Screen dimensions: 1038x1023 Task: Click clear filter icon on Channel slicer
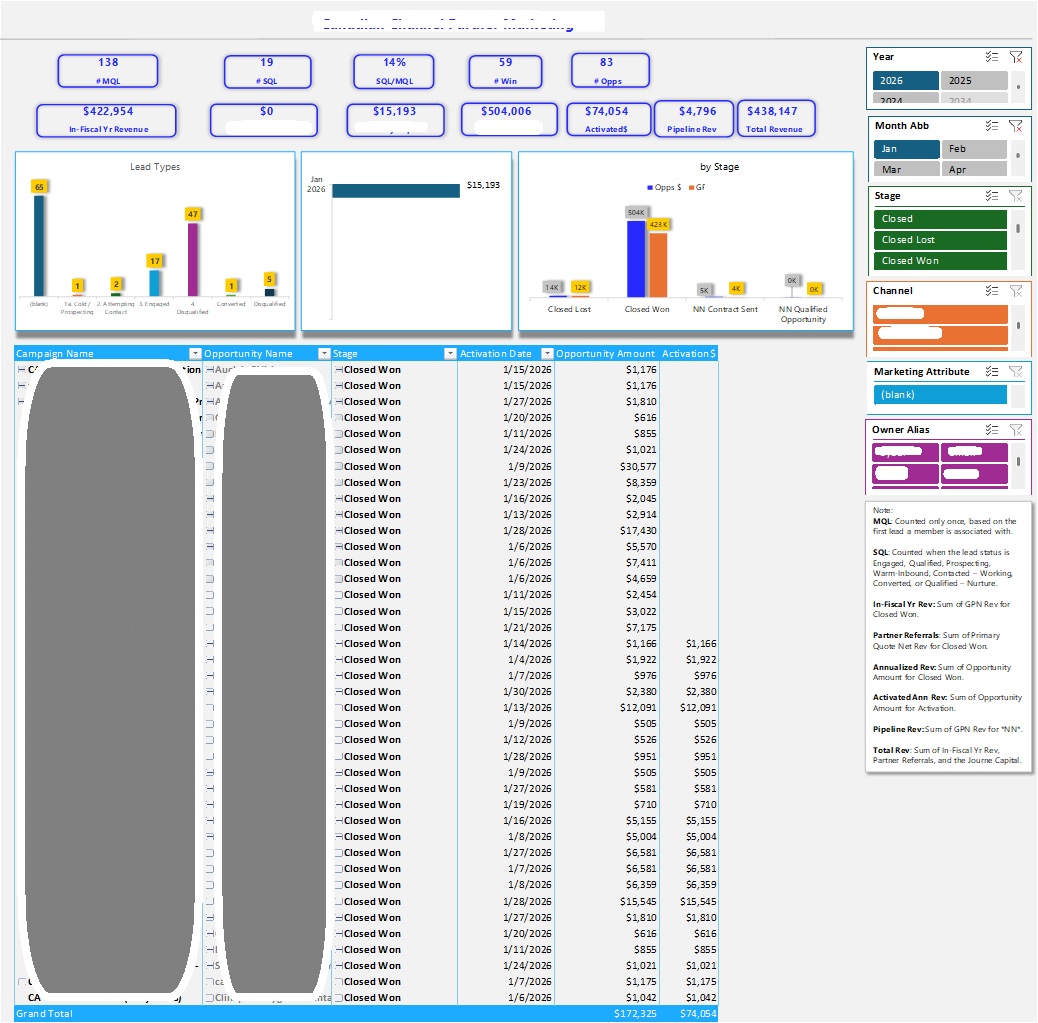coord(1015,291)
